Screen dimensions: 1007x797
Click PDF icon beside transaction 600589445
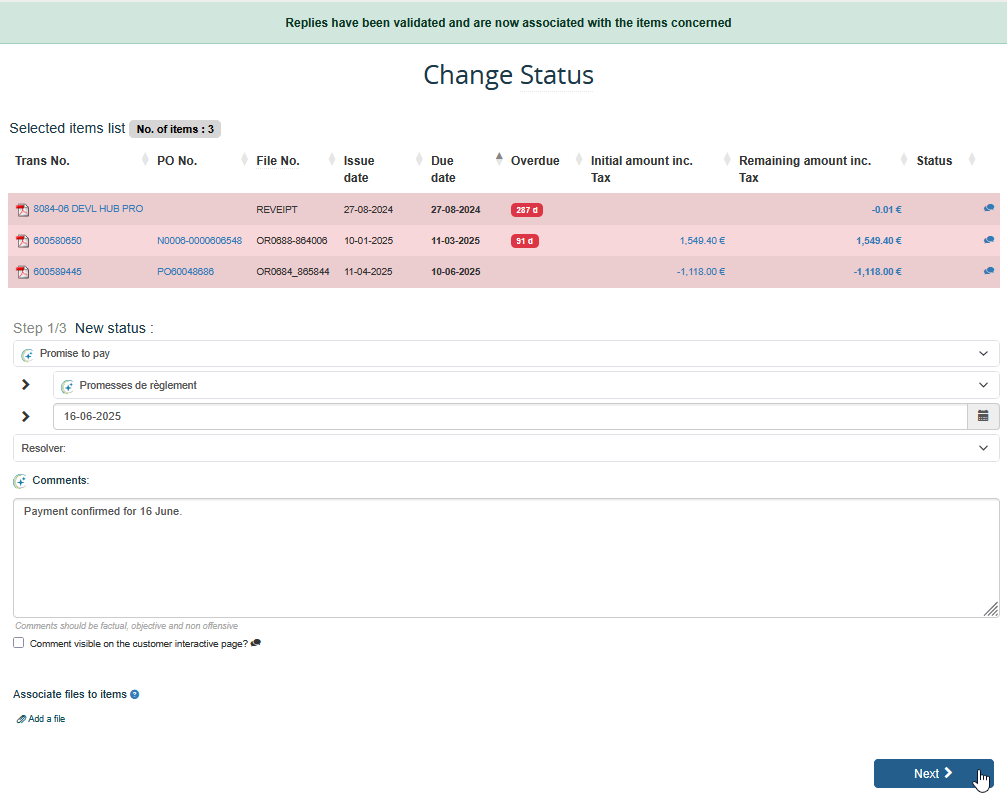(22, 272)
